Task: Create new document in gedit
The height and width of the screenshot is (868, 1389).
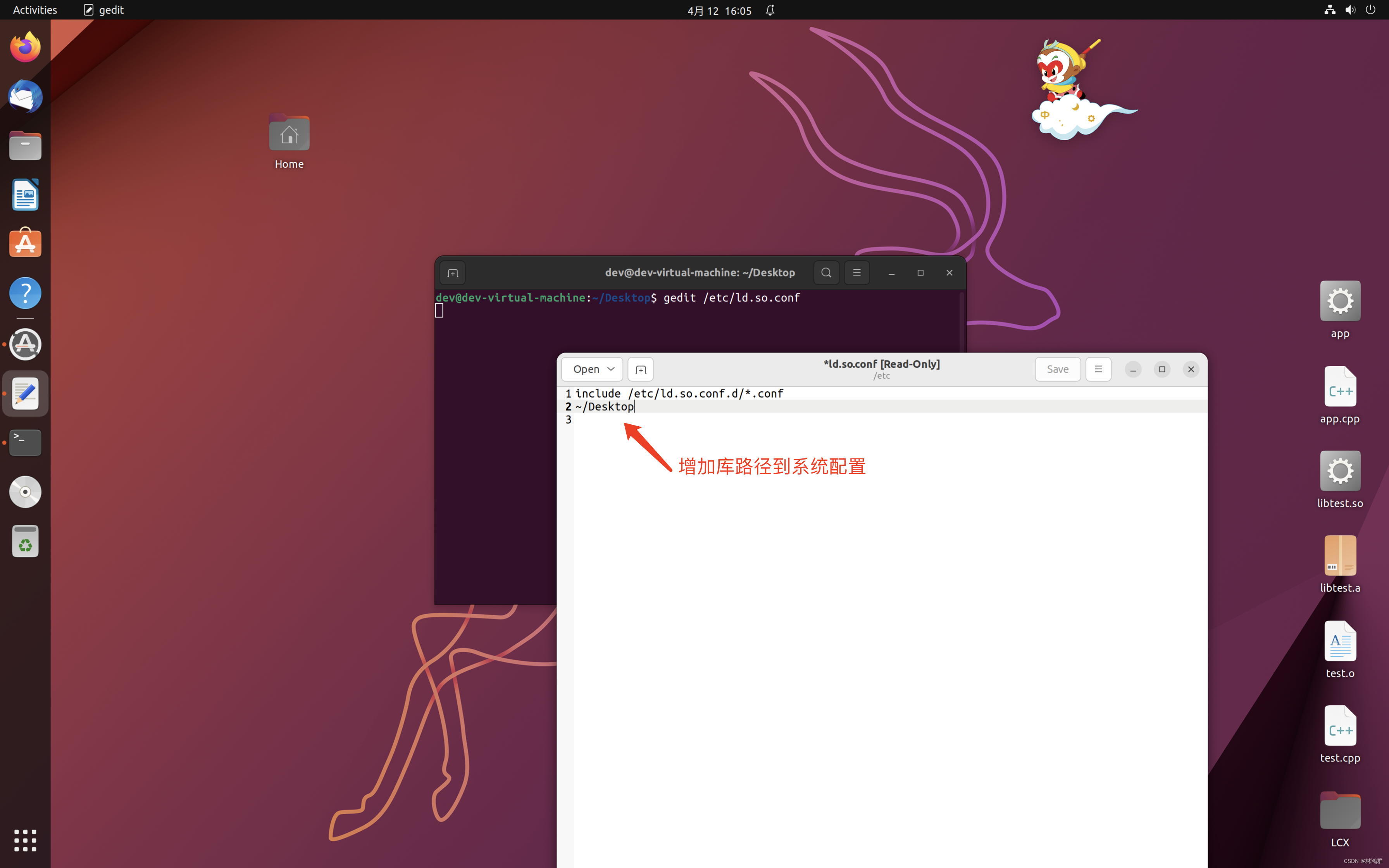Action: (641, 369)
